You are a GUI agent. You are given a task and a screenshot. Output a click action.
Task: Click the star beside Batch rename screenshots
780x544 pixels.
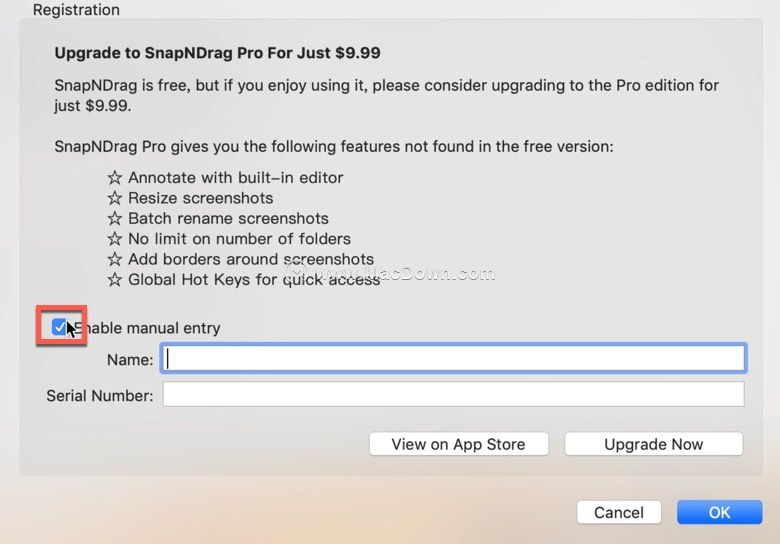click(115, 218)
